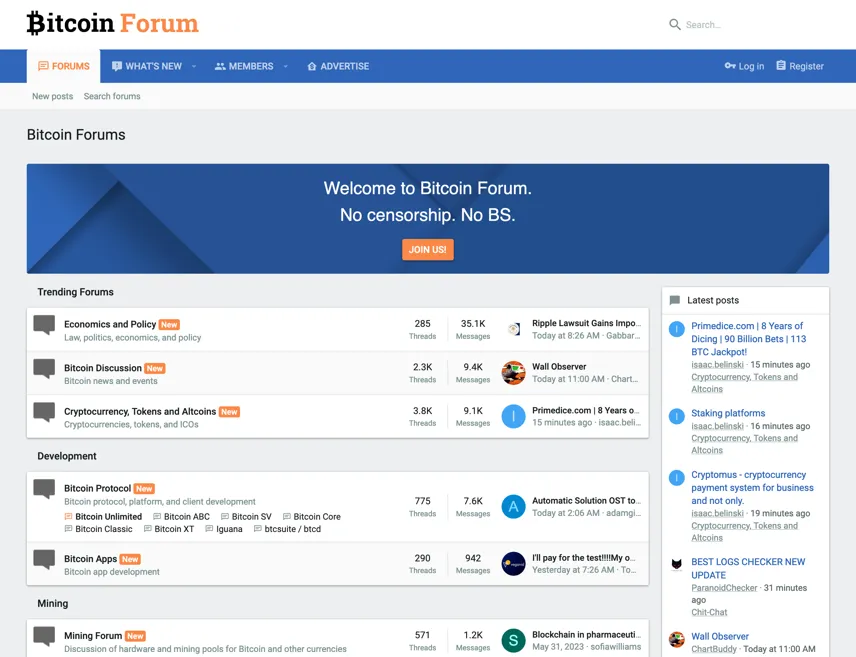
Task: Open the 'A' avatar beside Automatic Solution post
Action: 513,506
